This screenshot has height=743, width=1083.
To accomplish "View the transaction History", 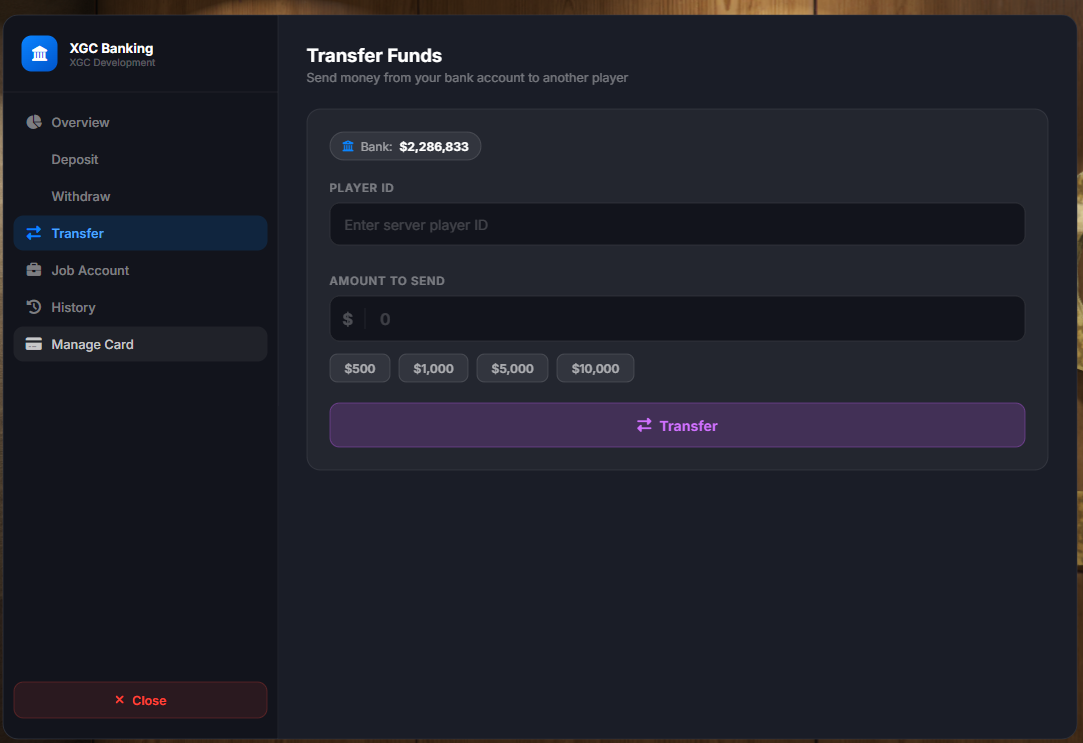I will click(140, 307).
